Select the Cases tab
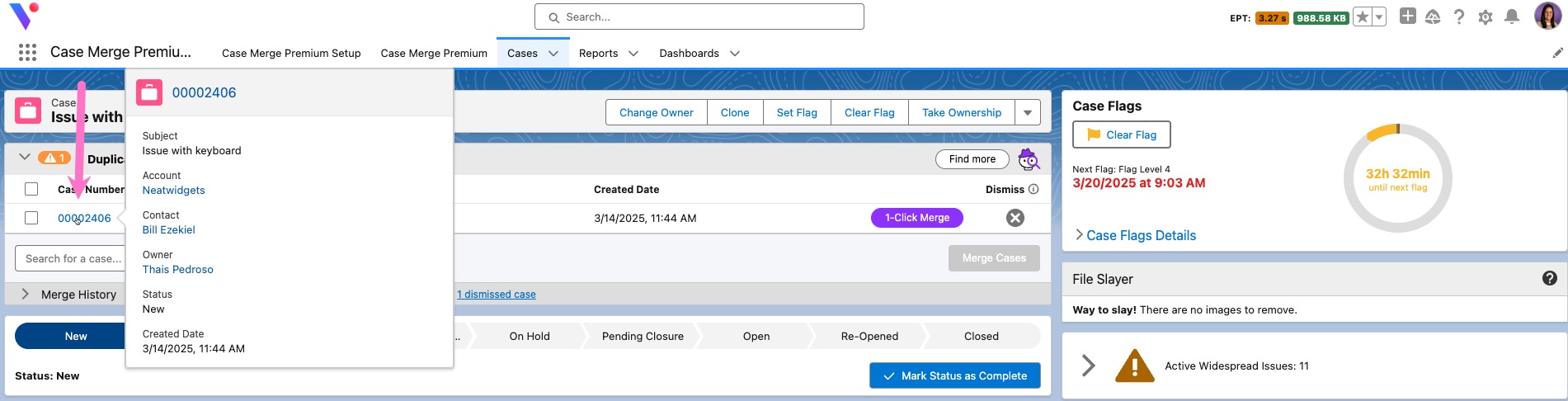This screenshot has width=1568, height=401. coord(522,54)
